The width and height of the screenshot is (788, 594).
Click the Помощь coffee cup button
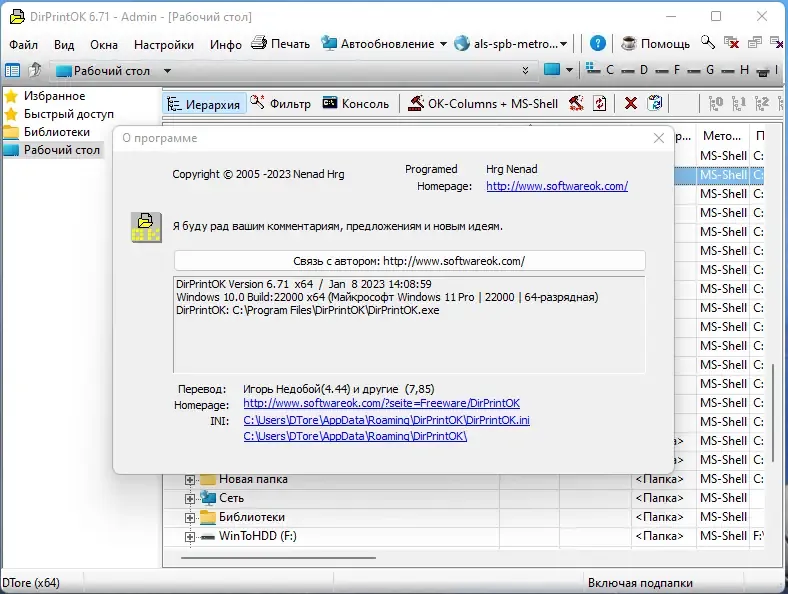tap(655, 44)
